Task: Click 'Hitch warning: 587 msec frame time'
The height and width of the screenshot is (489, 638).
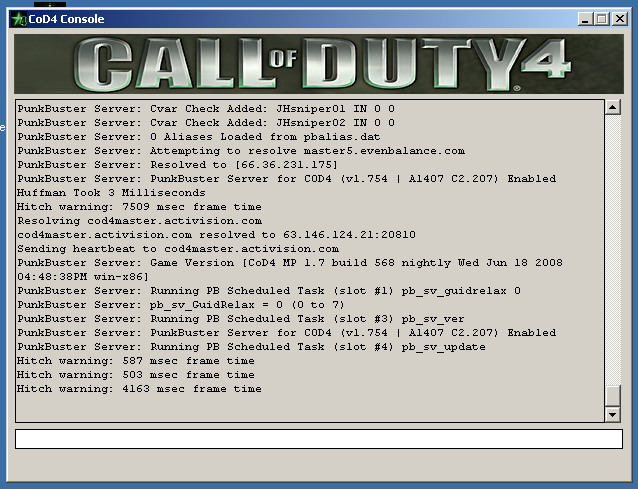Action: pyautogui.click(x=135, y=360)
